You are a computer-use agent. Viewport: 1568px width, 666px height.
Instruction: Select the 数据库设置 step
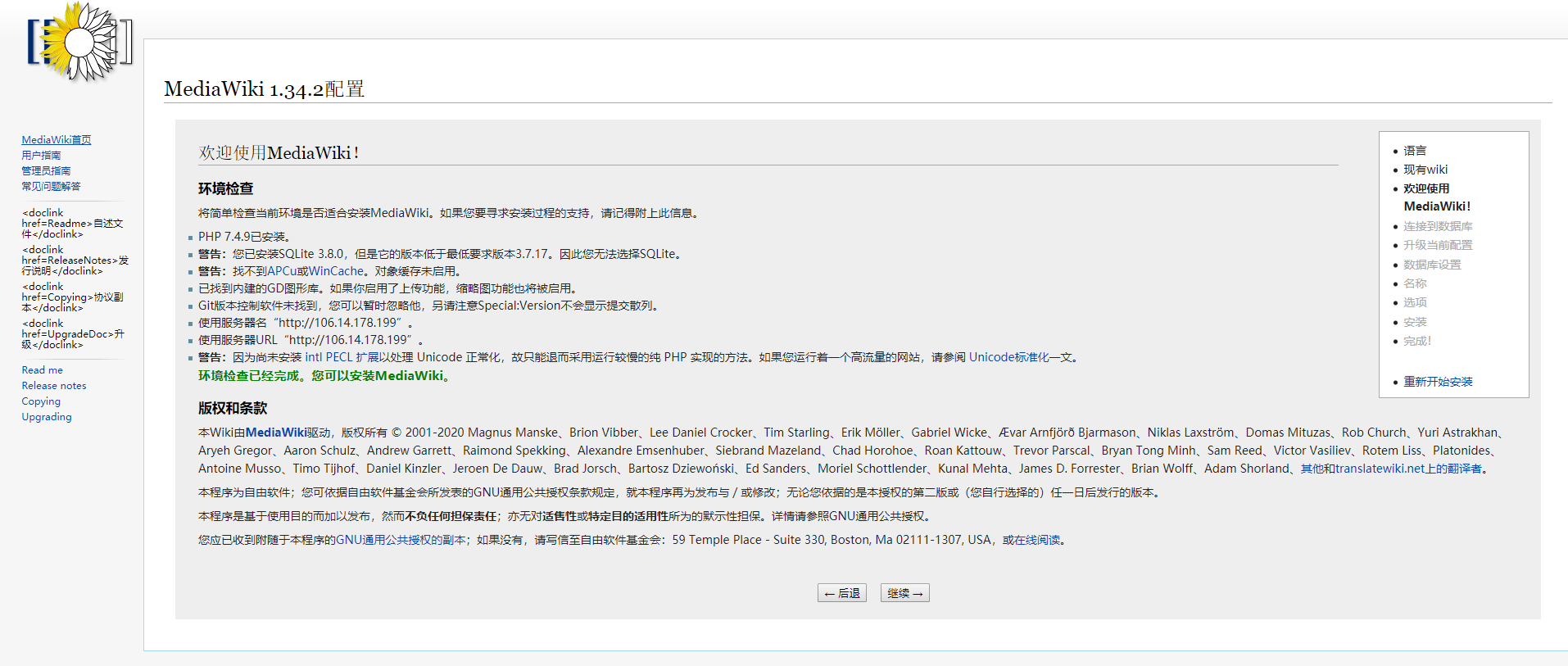click(1432, 265)
